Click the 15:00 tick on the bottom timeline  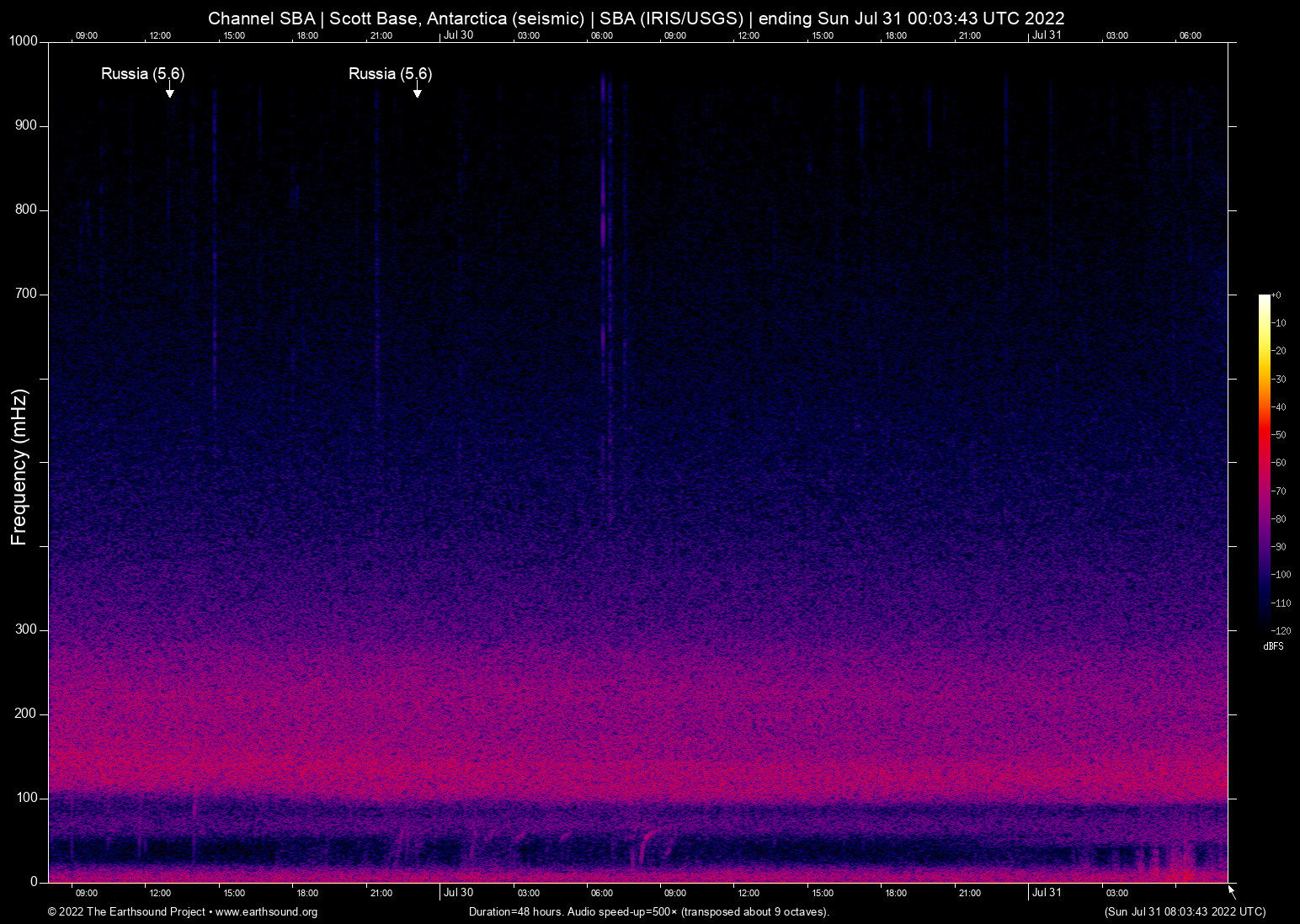pyautogui.click(x=234, y=893)
